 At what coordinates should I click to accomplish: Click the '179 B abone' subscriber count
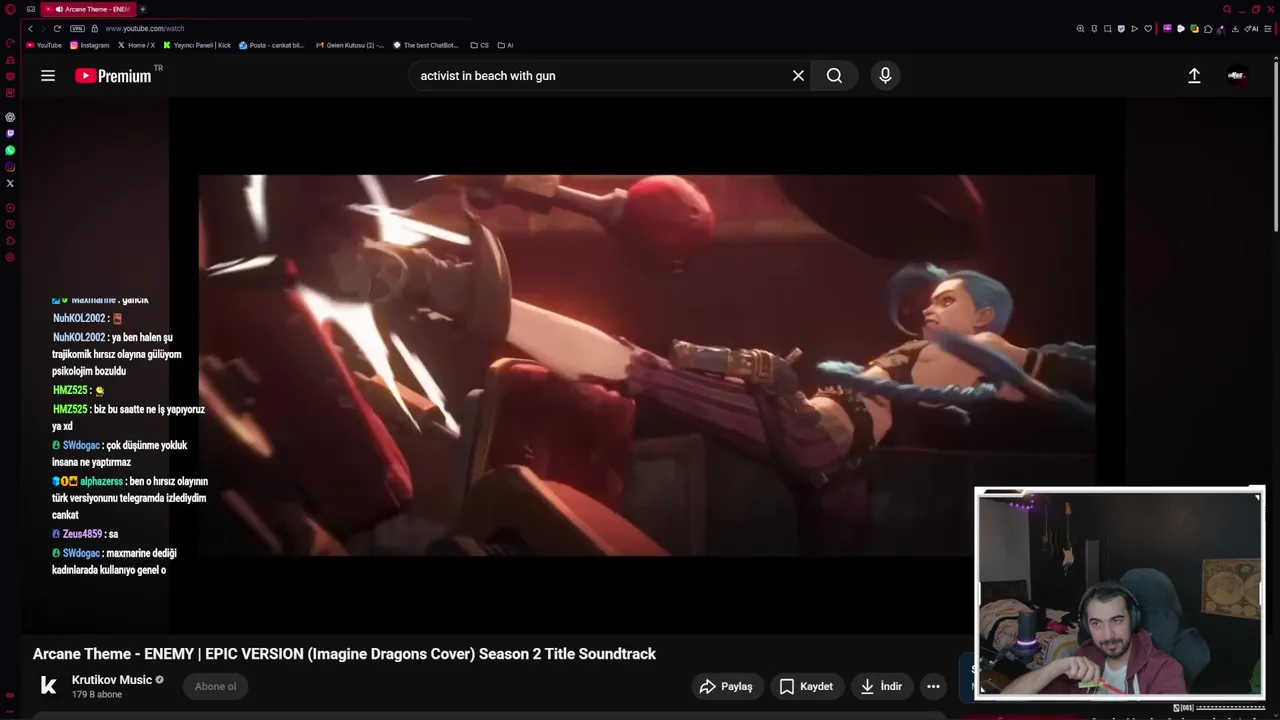coord(97,694)
